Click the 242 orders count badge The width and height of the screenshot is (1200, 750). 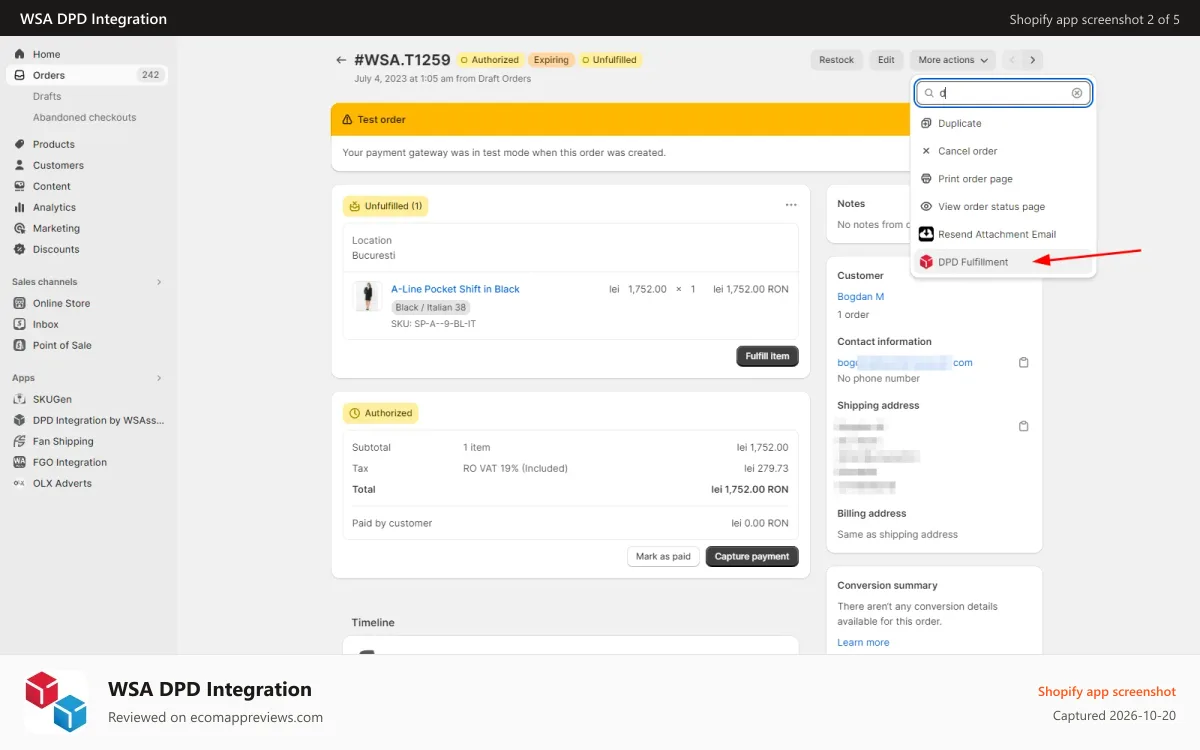151,75
